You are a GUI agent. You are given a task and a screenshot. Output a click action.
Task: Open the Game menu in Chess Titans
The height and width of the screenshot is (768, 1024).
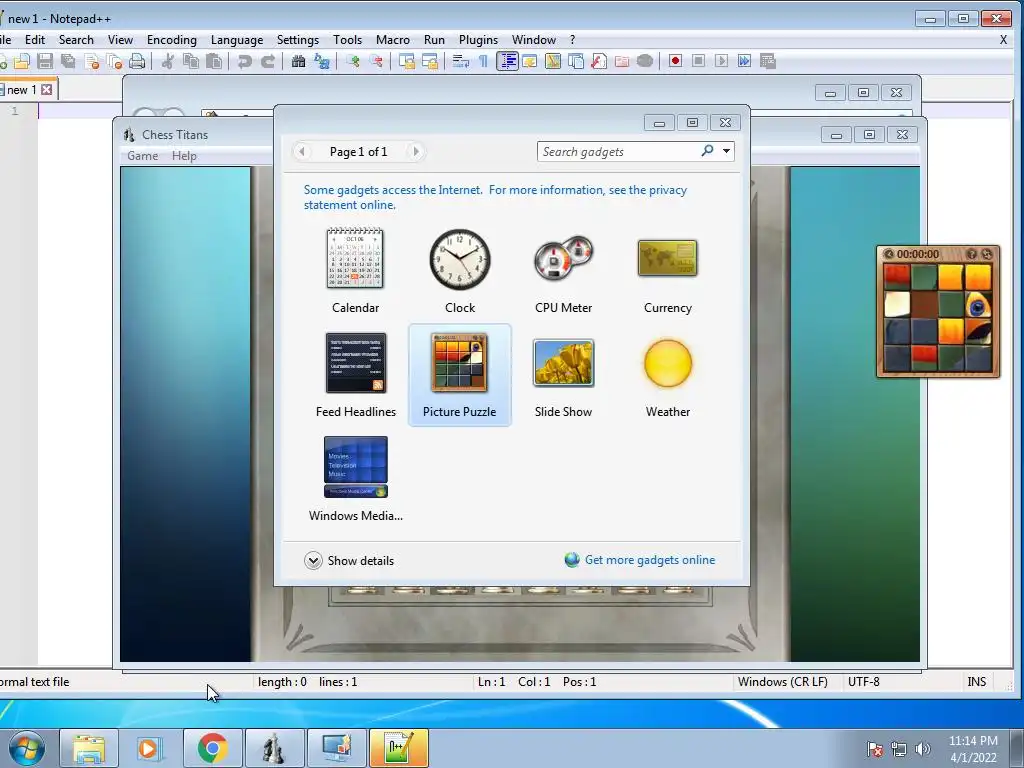click(142, 155)
